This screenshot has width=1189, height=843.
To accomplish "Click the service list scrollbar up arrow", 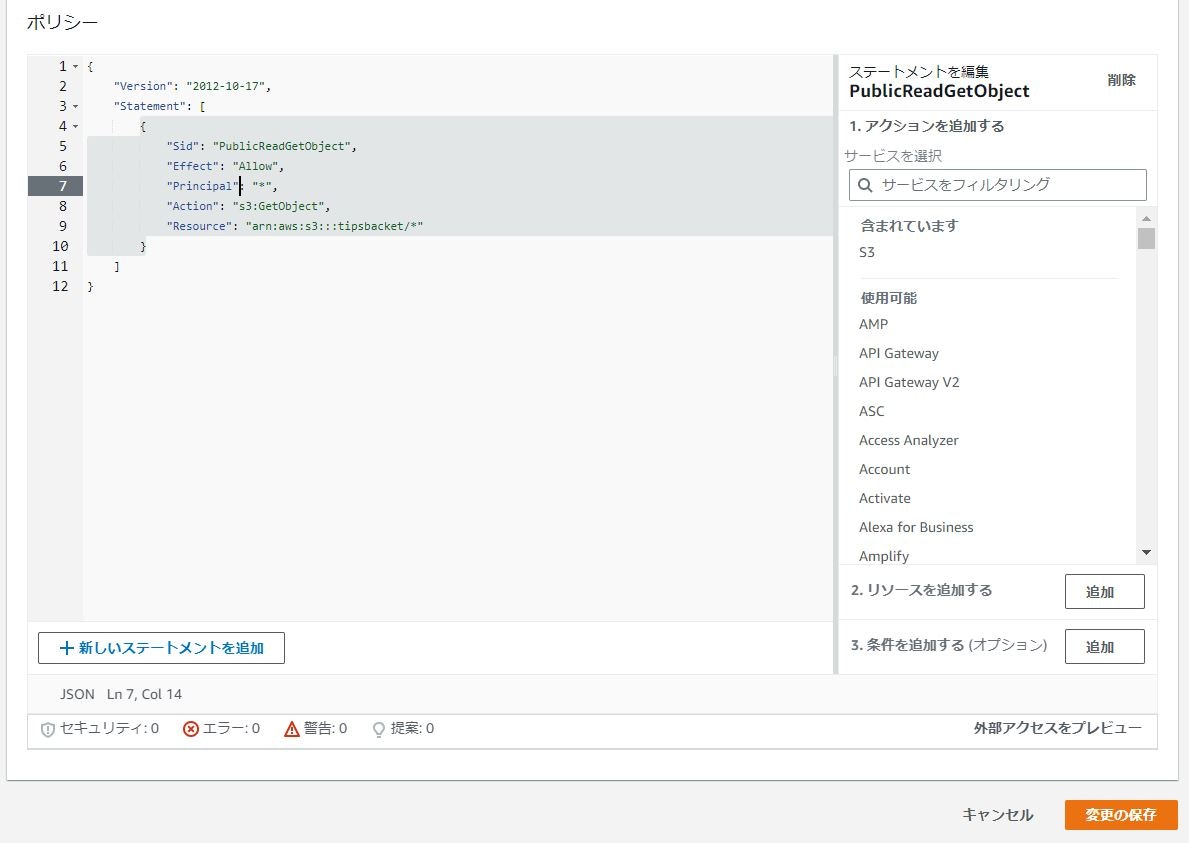I will 1147,218.
